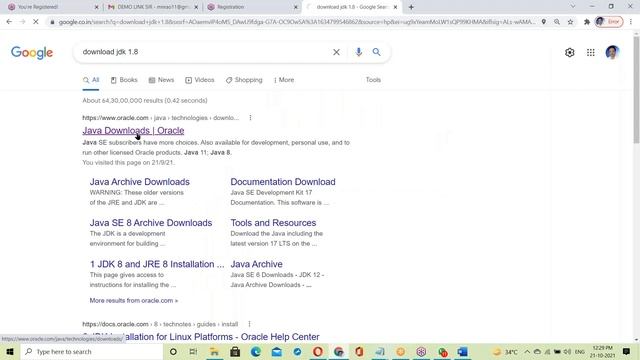Open the Chrome three-dot menu

click(x=631, y=22)
